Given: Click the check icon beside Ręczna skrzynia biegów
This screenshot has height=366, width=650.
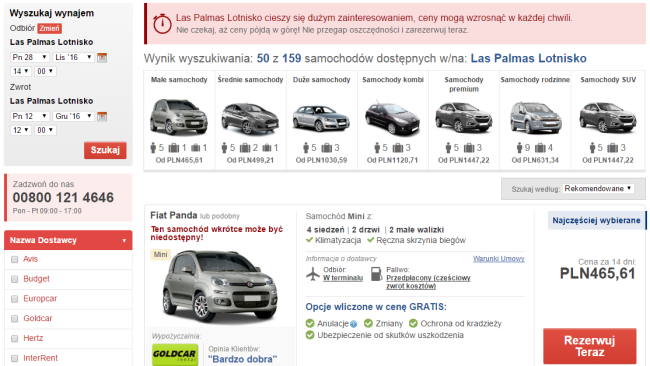Looking at the screenshot, I should (371, 240).
